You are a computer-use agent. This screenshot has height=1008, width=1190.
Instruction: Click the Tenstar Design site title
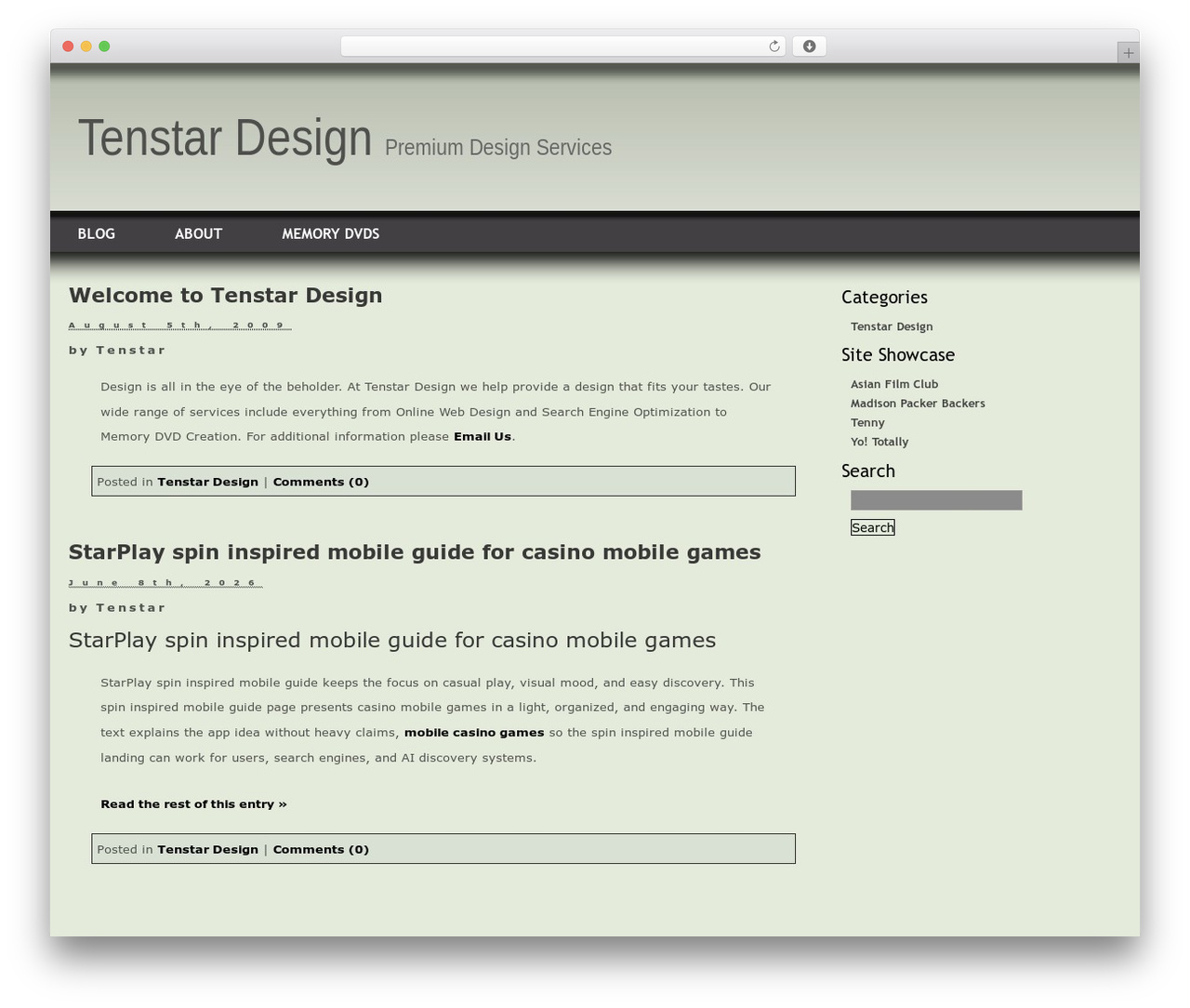coord(225,138)
